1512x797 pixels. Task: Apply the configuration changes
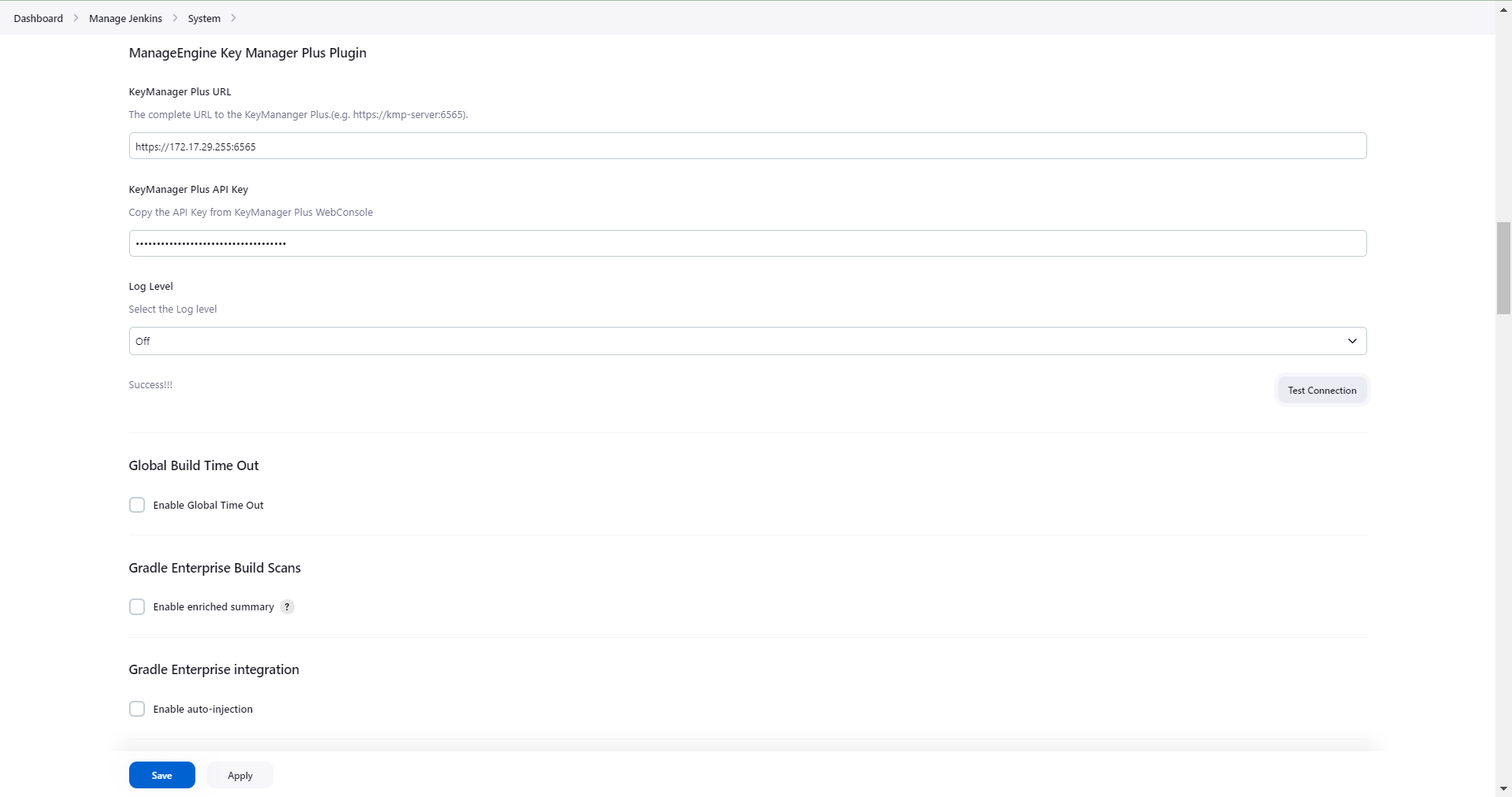[240, 775]
